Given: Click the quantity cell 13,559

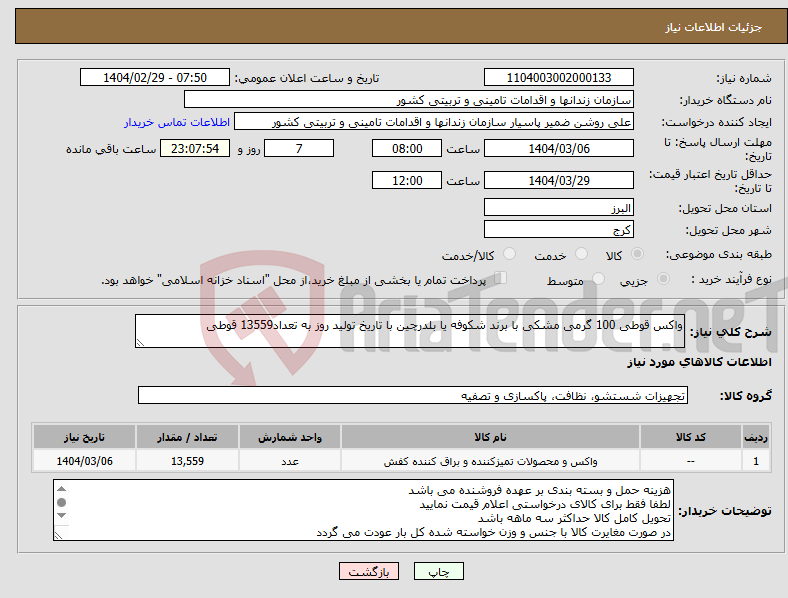Looking at the screenshot, I should pos(187,460).
